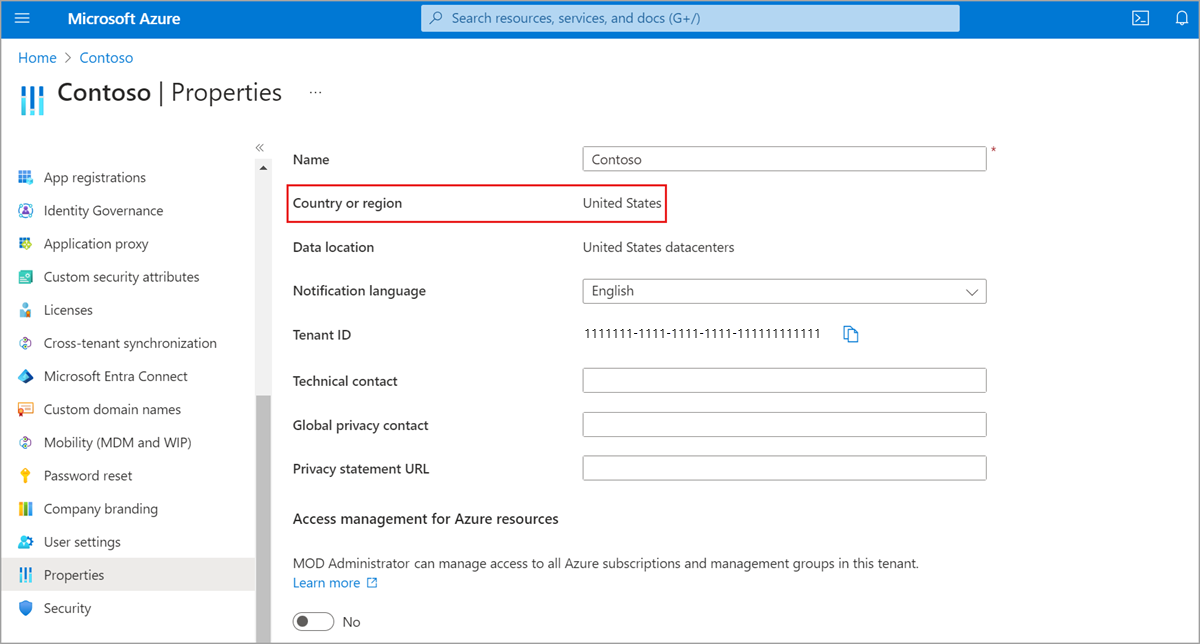Collapse the left sidebar menu

coord(259,148)
